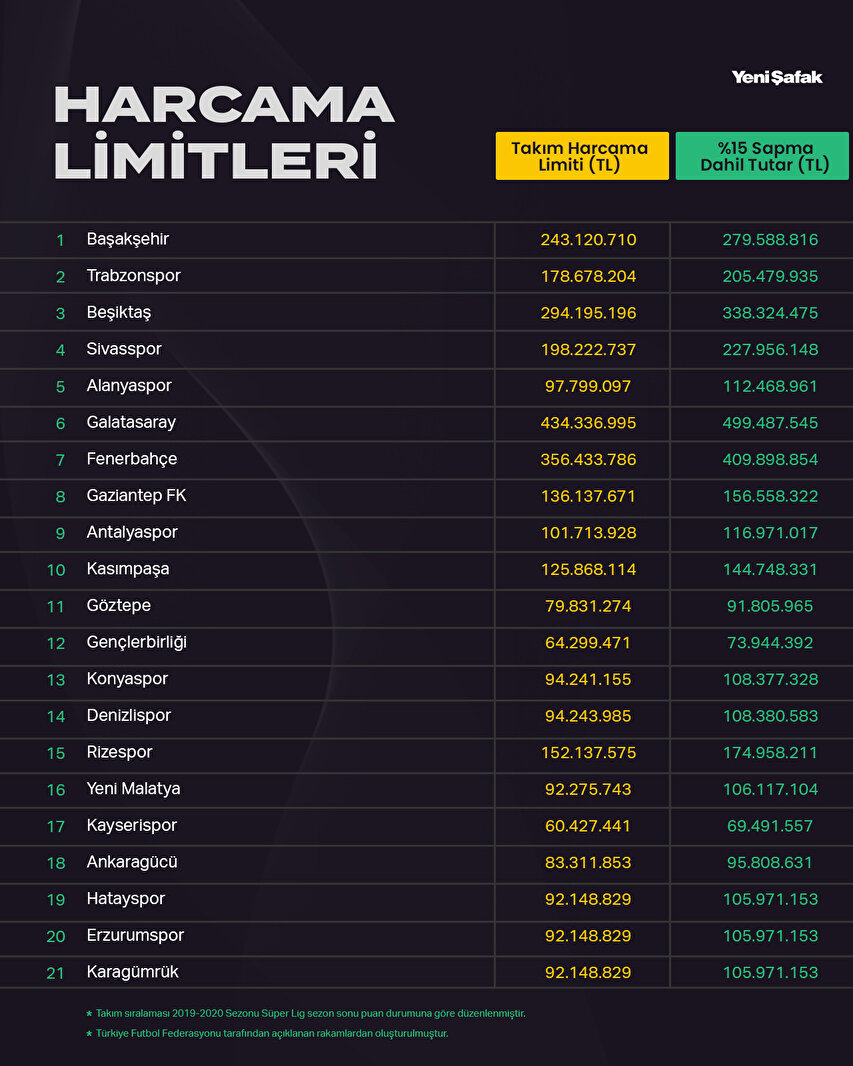This screenshot has height=1066, width=853.
Task: Click the green %15 Sapma Dahil Tutar header
Action: coord(761,157)
